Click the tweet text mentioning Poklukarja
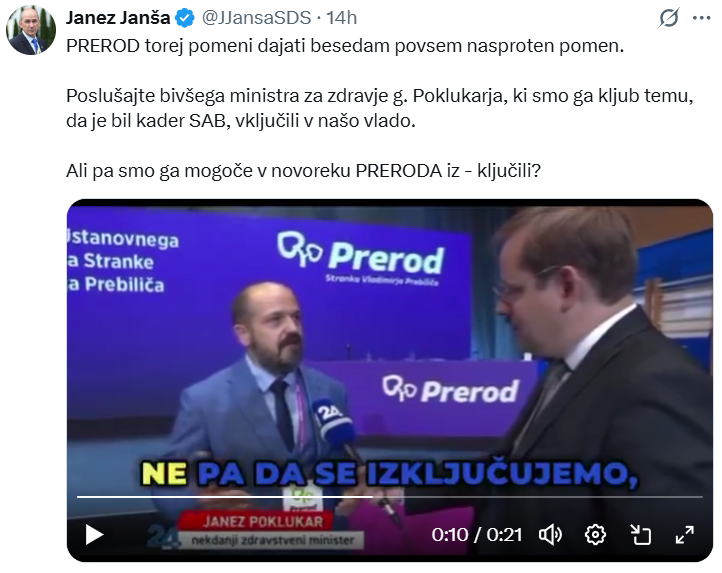 [x=379, y=108]
